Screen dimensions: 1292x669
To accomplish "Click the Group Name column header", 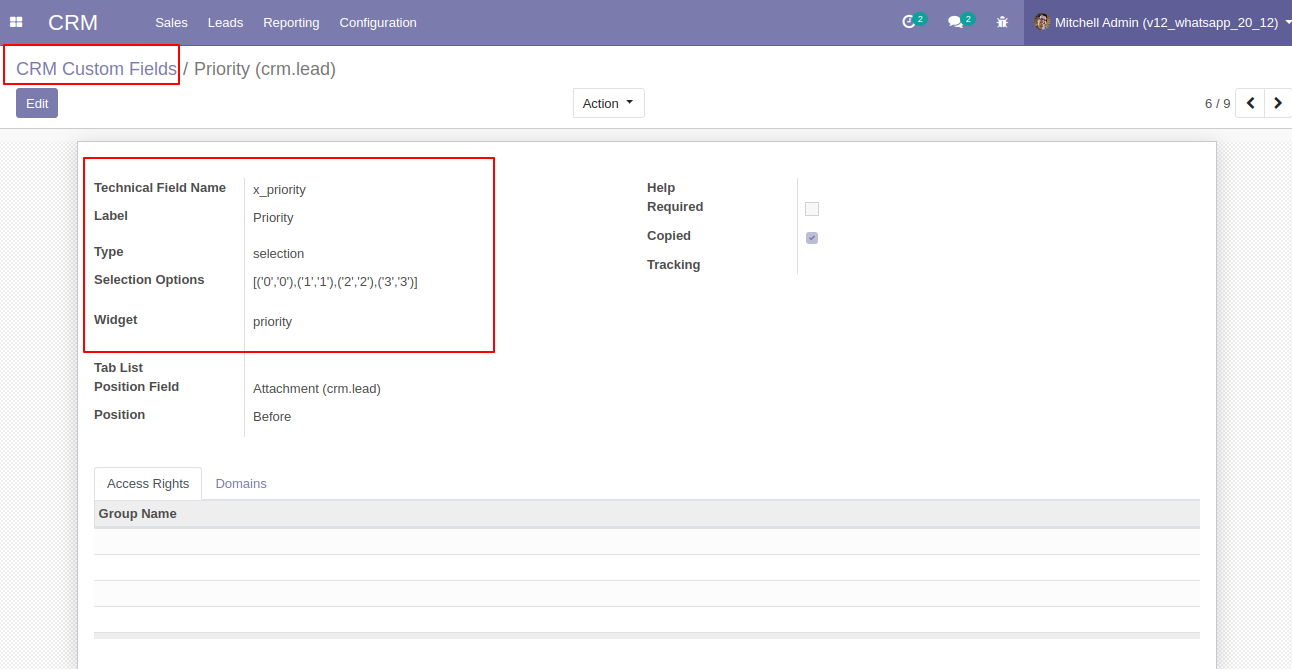I will (137, 513).
